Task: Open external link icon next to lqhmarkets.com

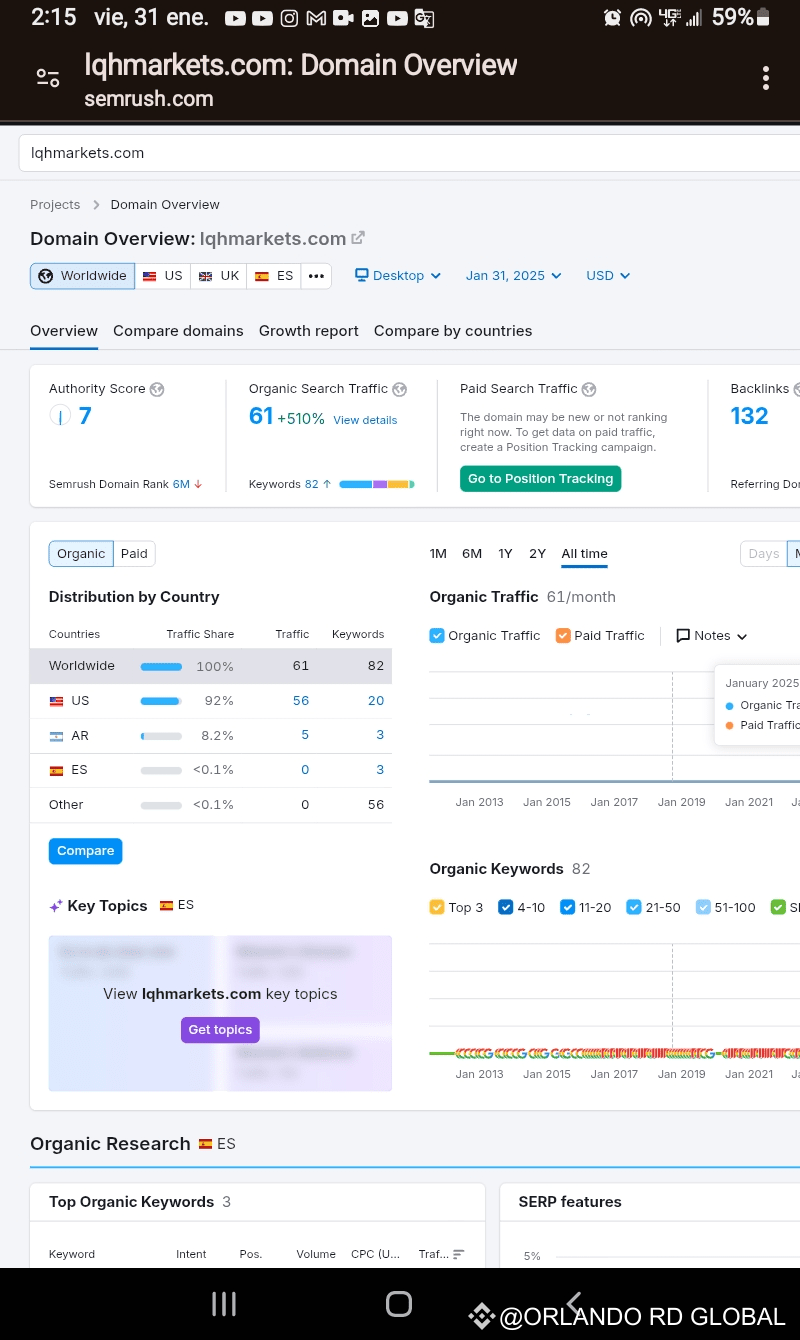Action: point(358,238)
